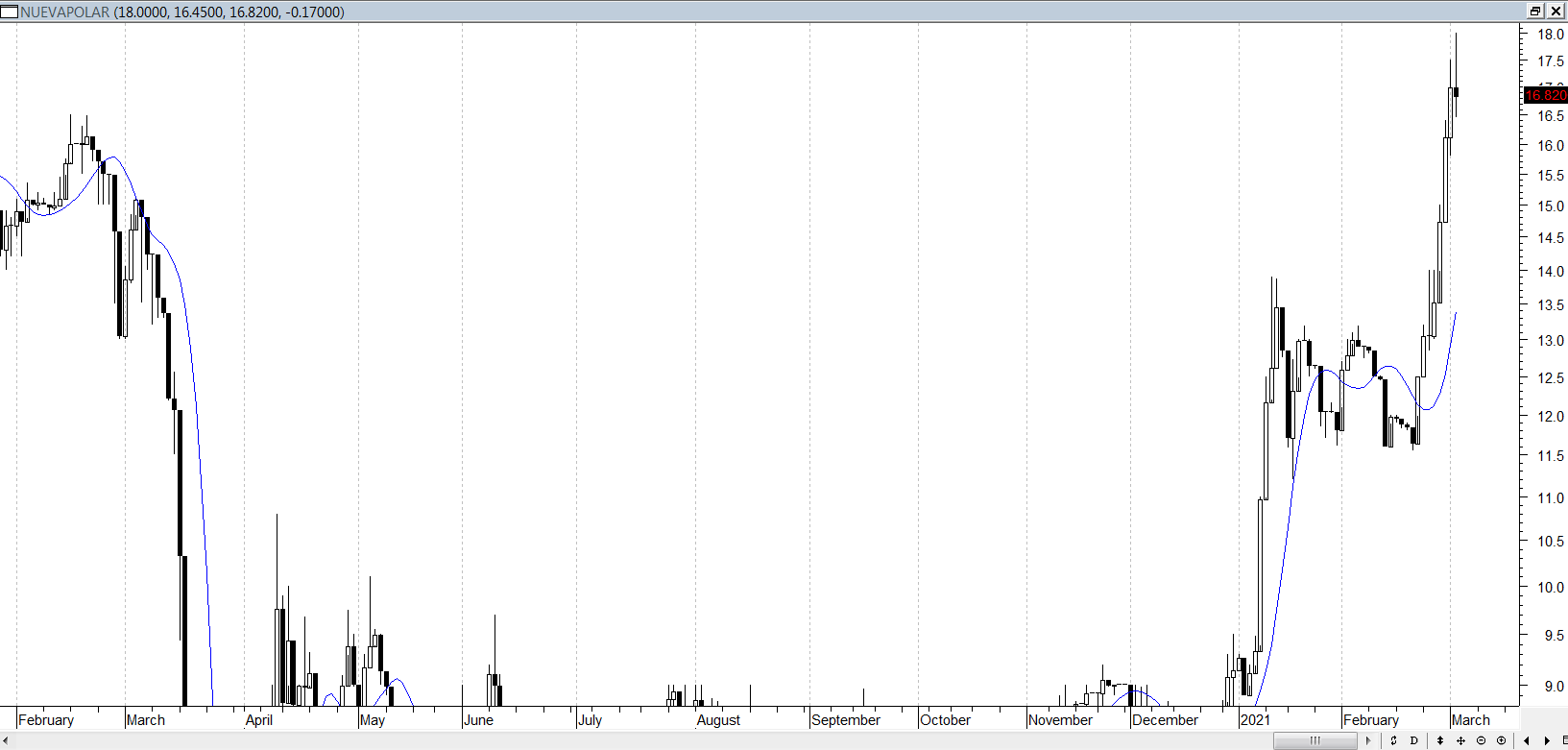Click the July label on date axis

coord(590,720)
